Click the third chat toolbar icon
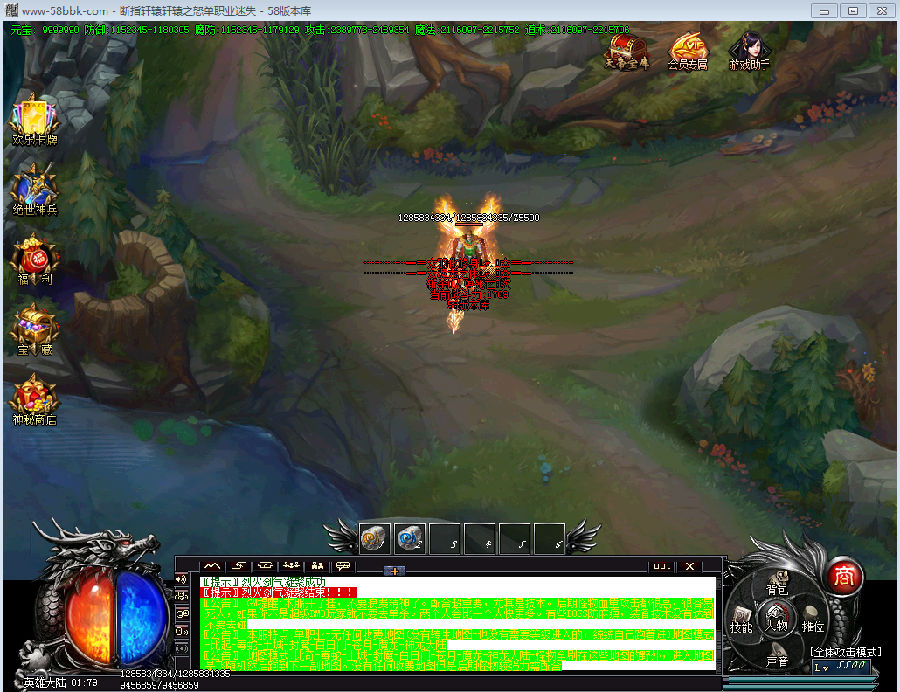Viewport: 900px width, 692px height. click(x=265, y=566)
